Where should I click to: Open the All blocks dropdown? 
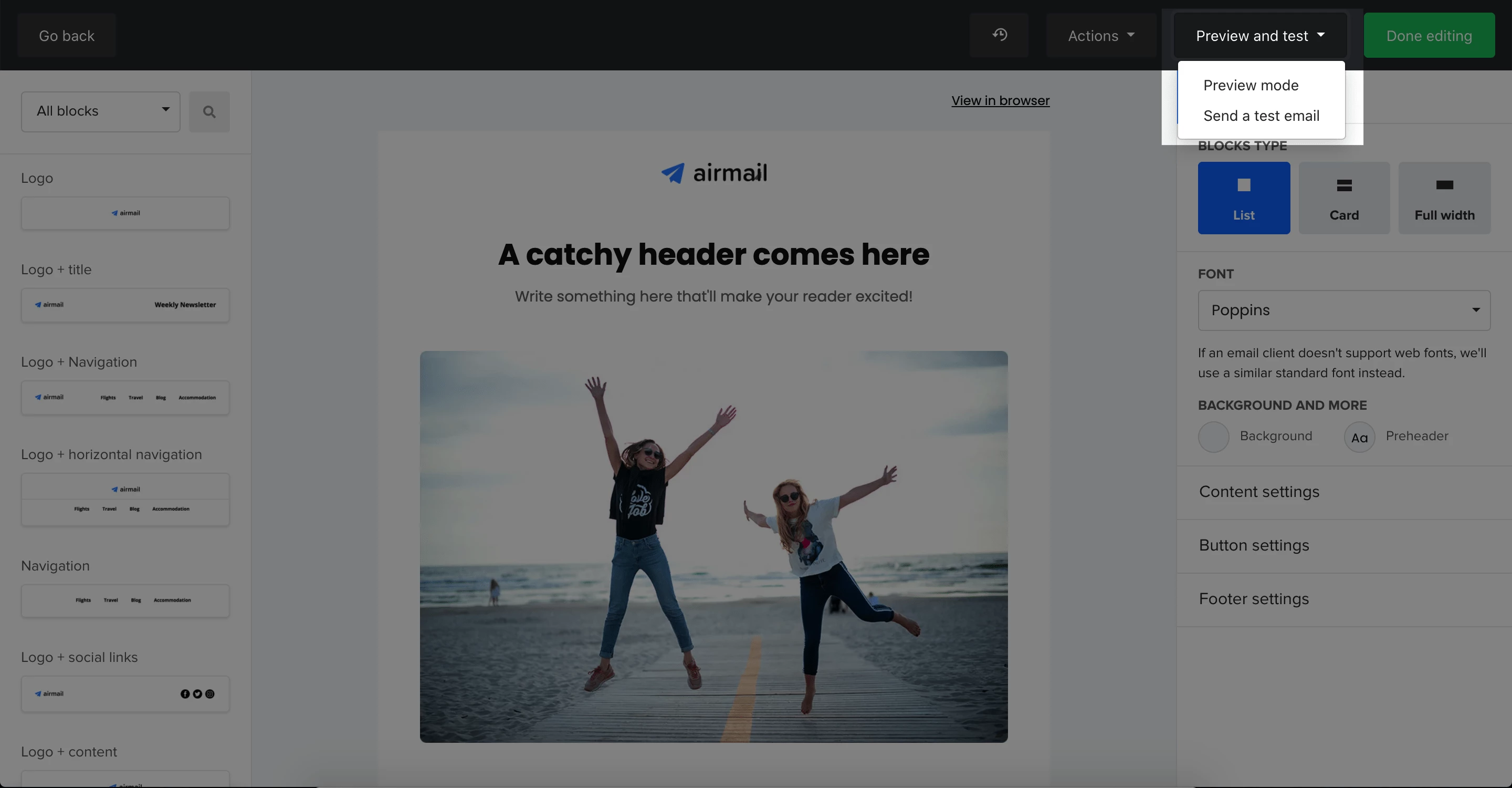pyautogui.click(x=100, y=111)
